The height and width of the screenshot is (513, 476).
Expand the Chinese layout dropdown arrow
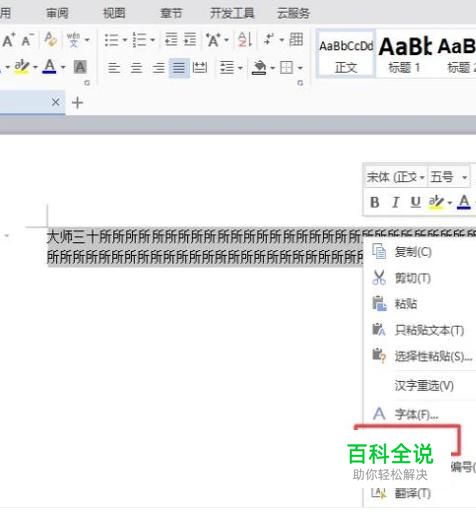[x=227, y=40]
